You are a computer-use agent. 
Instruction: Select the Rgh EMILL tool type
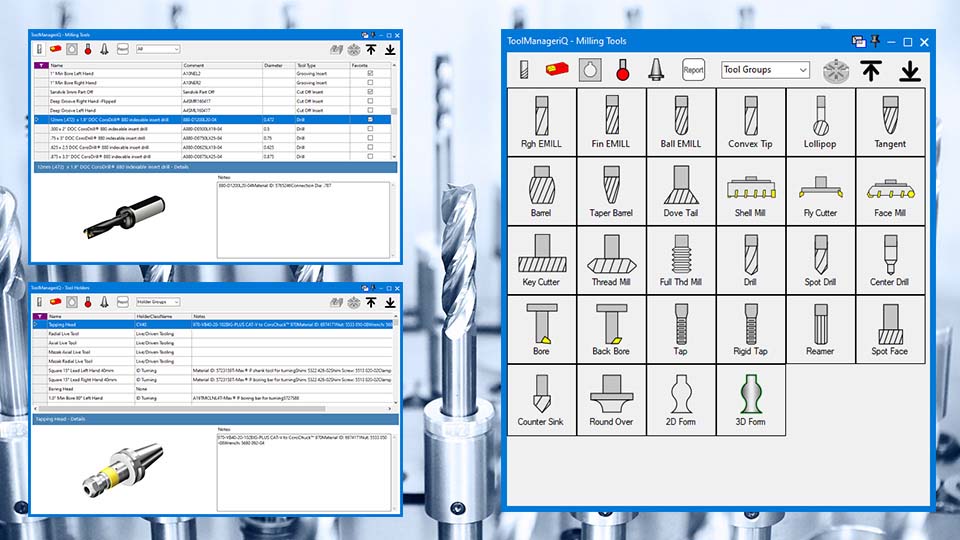pyautogui.click(x=542, y=122)
